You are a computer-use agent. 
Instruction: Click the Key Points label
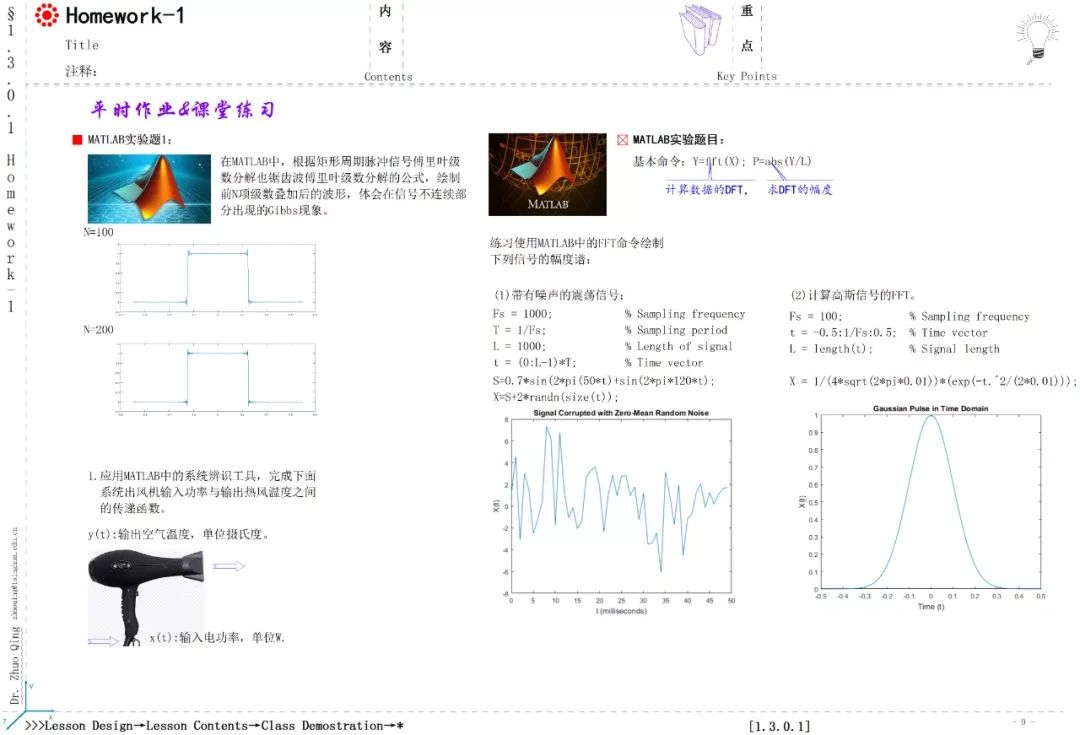747,76
